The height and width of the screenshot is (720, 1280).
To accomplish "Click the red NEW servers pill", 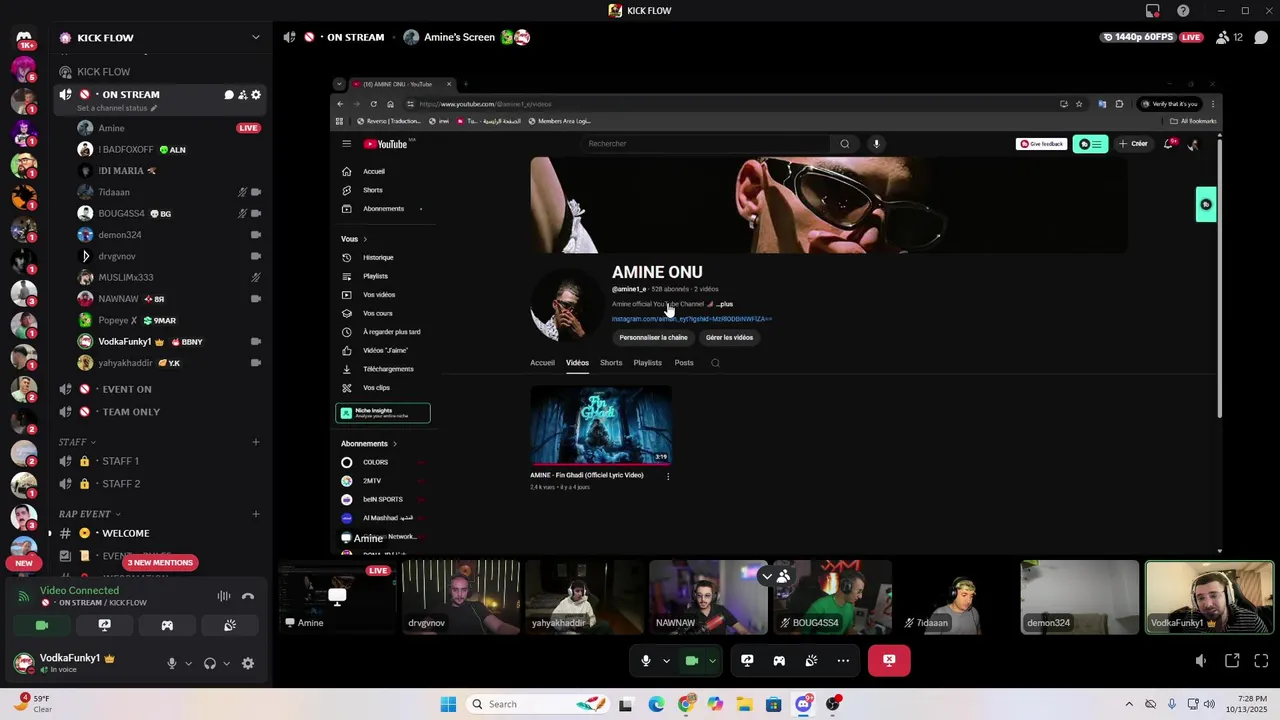I will pos(24,563).
